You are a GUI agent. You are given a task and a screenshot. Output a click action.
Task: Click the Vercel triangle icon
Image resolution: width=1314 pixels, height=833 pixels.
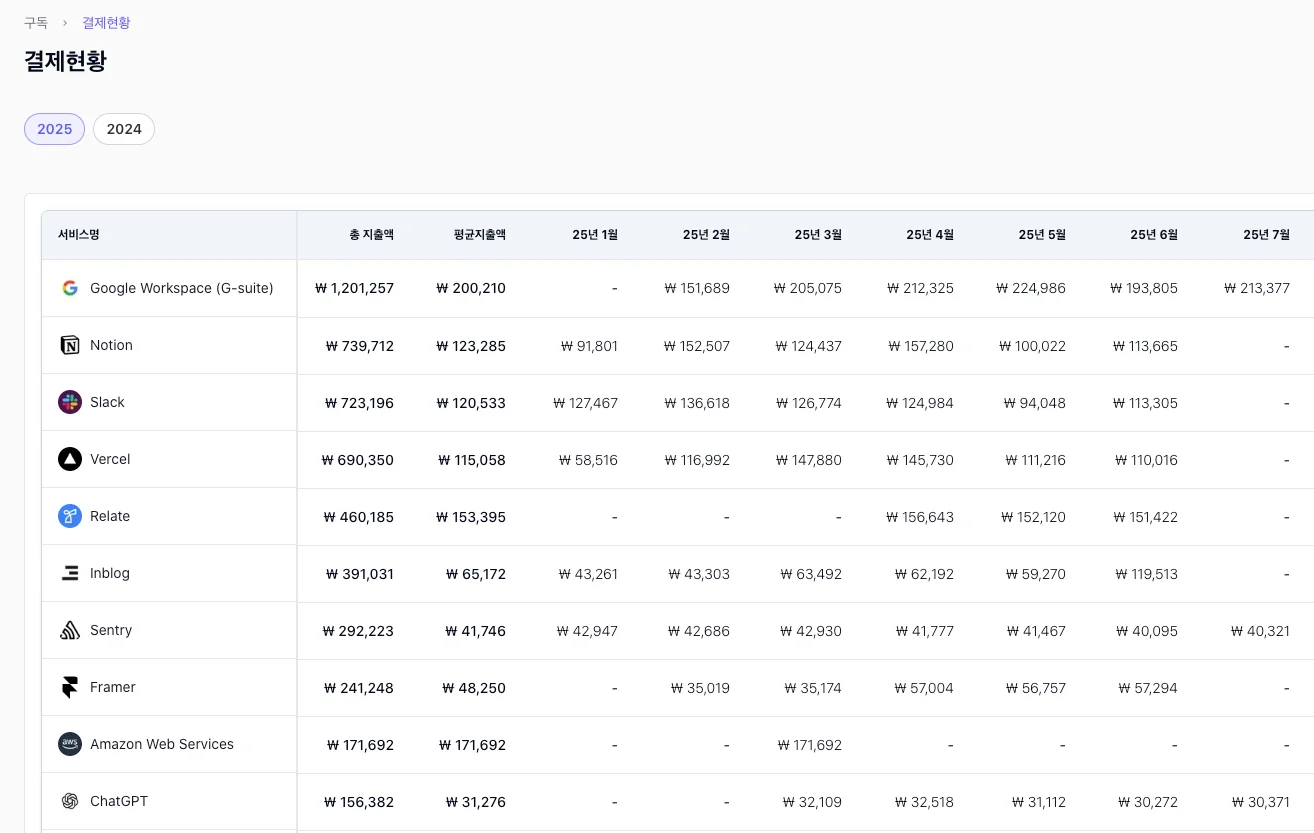click(x=69, y=459)
